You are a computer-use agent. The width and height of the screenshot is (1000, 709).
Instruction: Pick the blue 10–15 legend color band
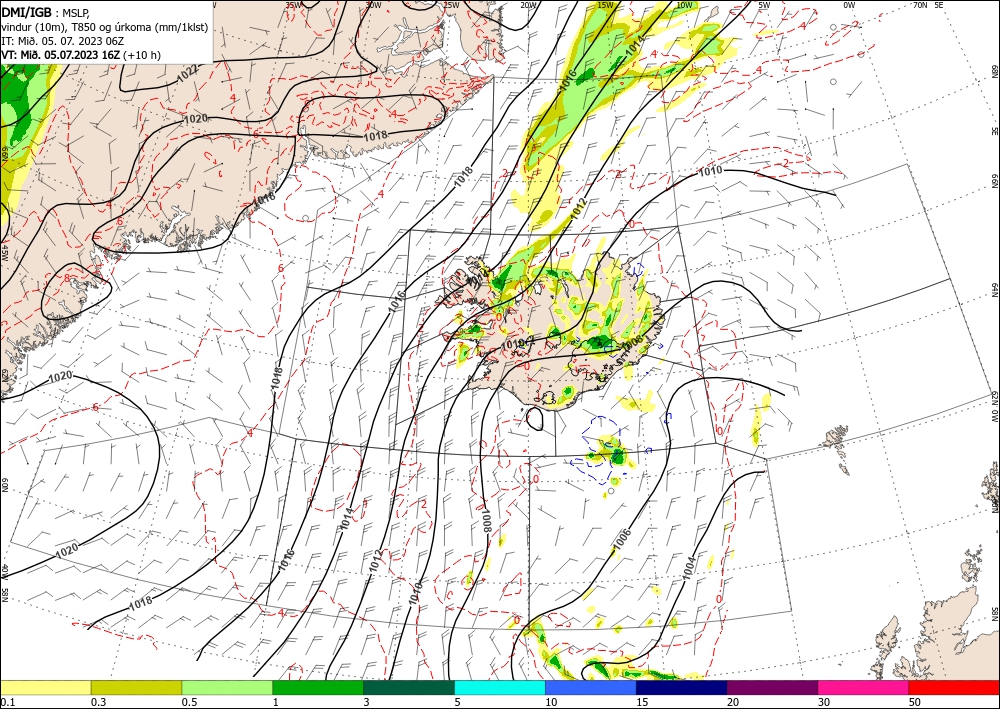(x=591, y=687)
